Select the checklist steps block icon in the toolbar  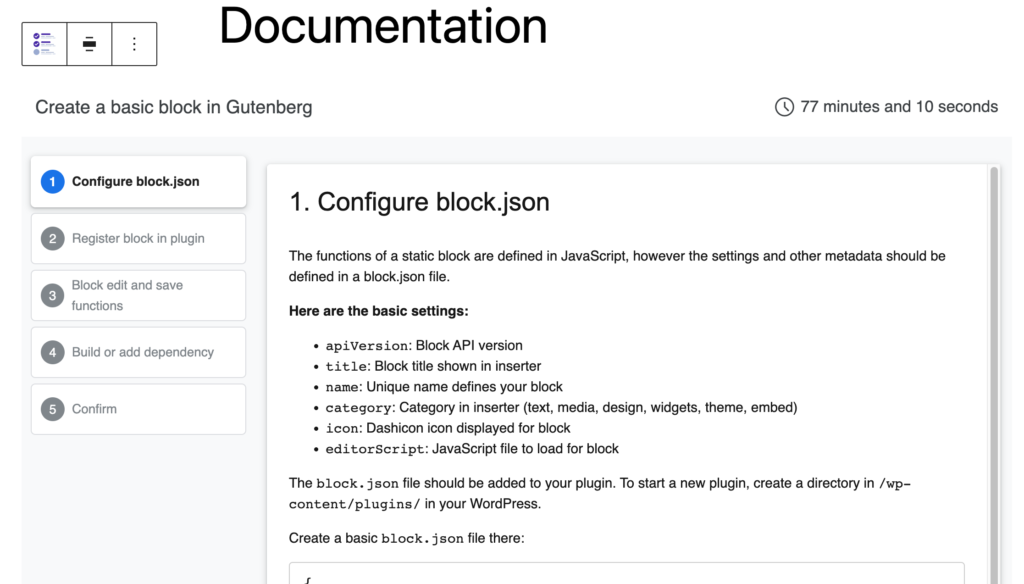tap(44, 43)
